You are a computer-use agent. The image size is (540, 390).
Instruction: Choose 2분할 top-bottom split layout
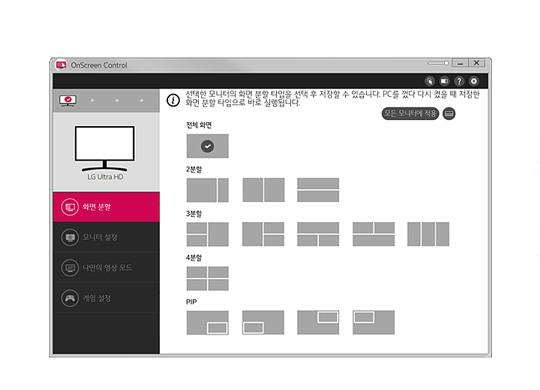click(318, 190)
